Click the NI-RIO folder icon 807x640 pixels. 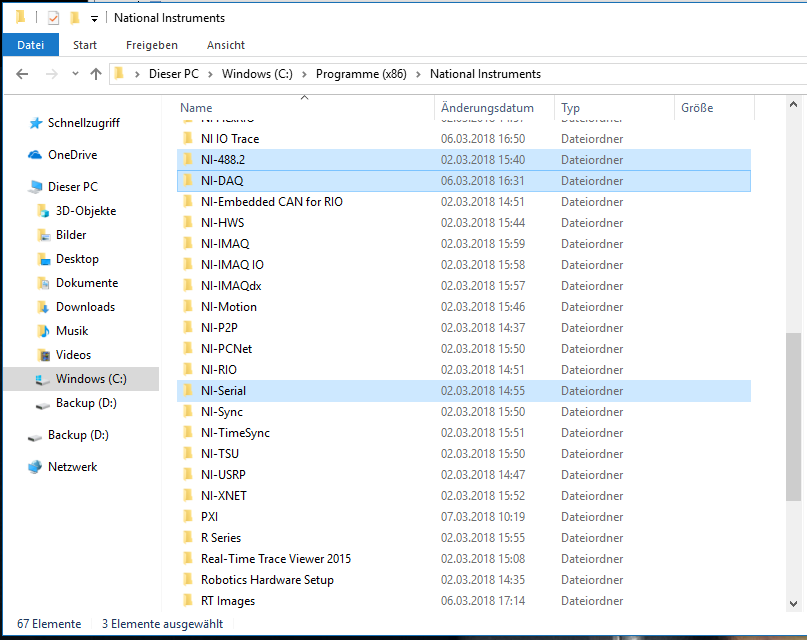(x=188, y=369)
